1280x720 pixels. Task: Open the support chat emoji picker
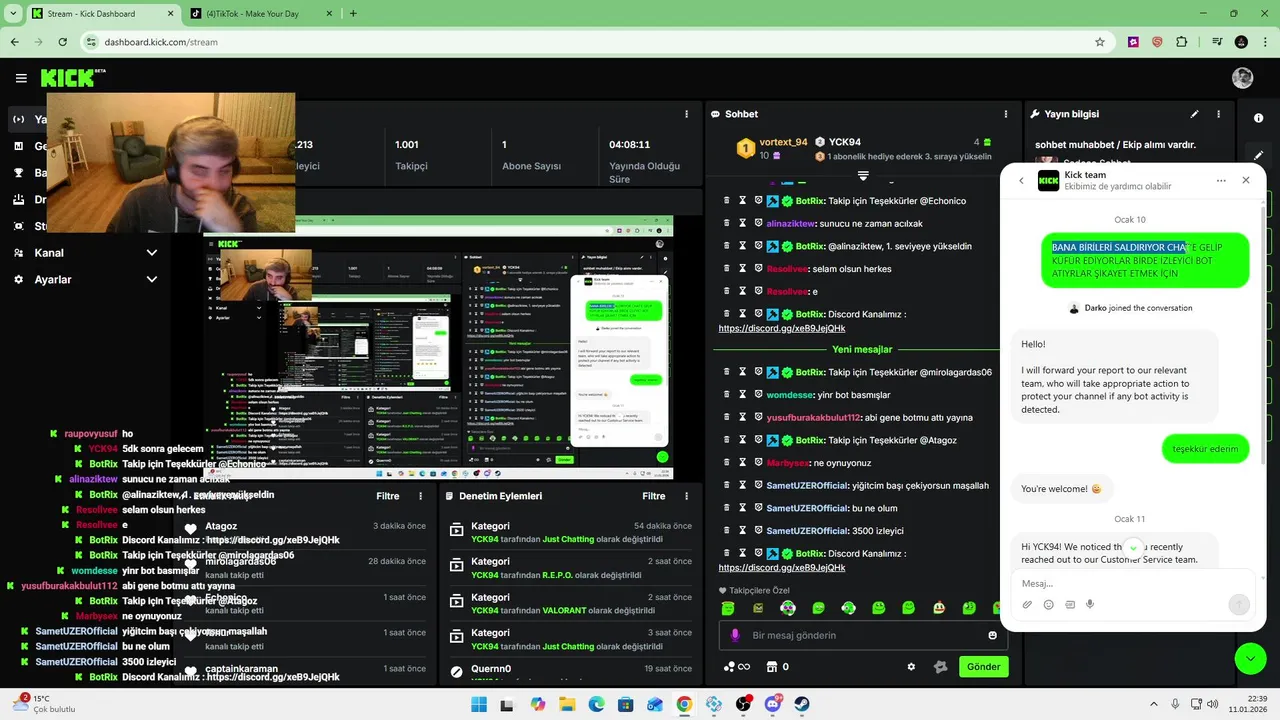[x=1049, y=605]
